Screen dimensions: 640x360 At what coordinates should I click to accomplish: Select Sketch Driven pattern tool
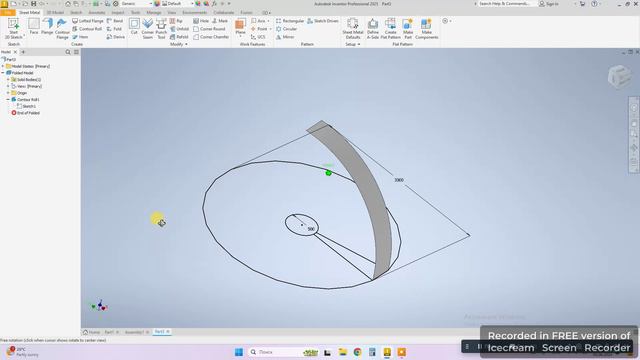click(x=322, y=21)
